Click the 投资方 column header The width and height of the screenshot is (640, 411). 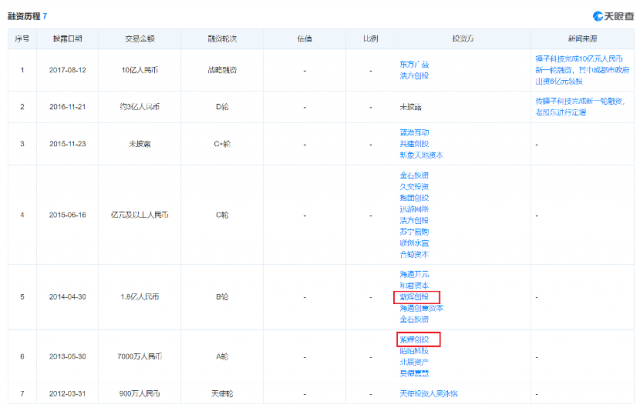pos(462,39)
